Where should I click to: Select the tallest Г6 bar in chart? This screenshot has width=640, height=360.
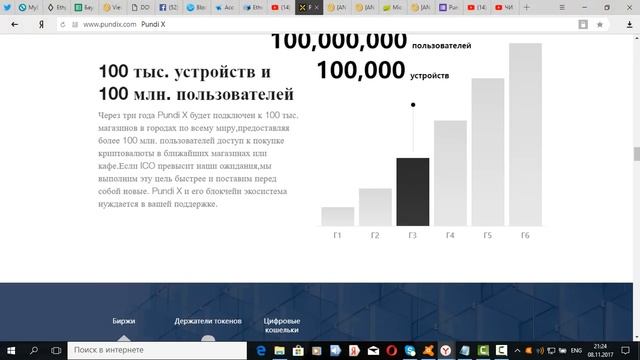coord(525,134)
